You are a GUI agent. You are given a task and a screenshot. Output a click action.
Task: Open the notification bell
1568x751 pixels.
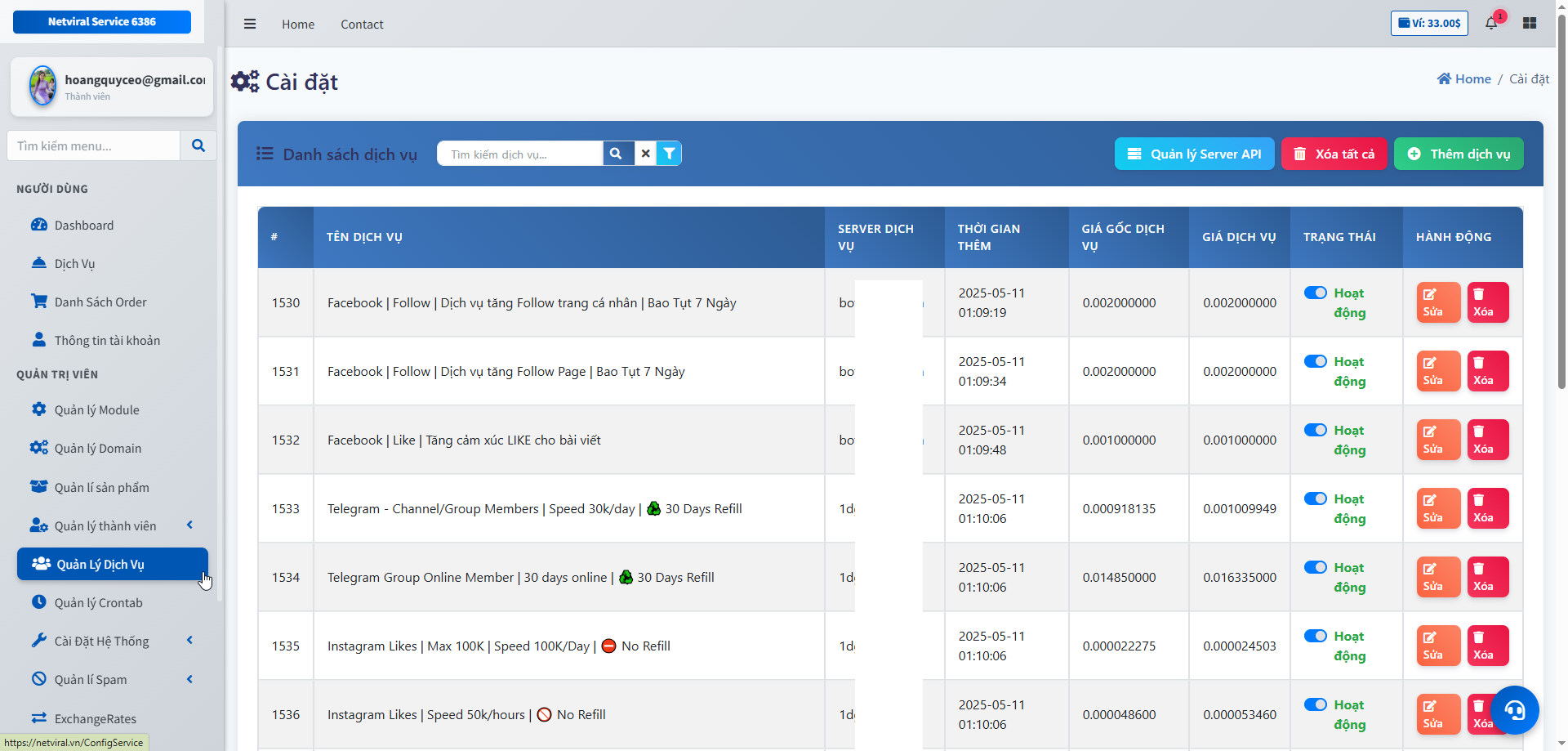1491,23
